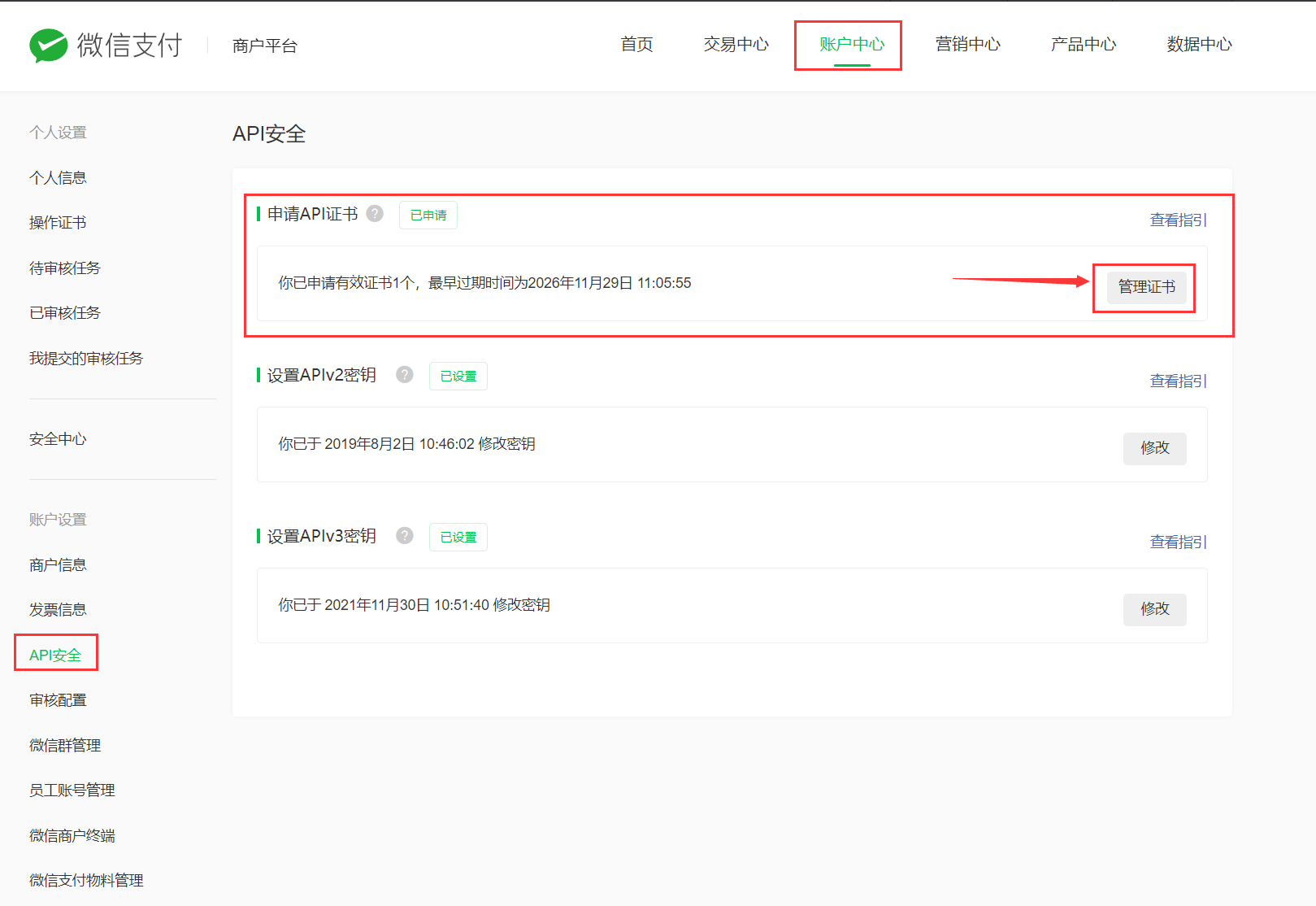Viewport: 1316px width, 906px height.
Task: Click the 已设置 tag beside APIv3密钥
Action: (458, 538)
